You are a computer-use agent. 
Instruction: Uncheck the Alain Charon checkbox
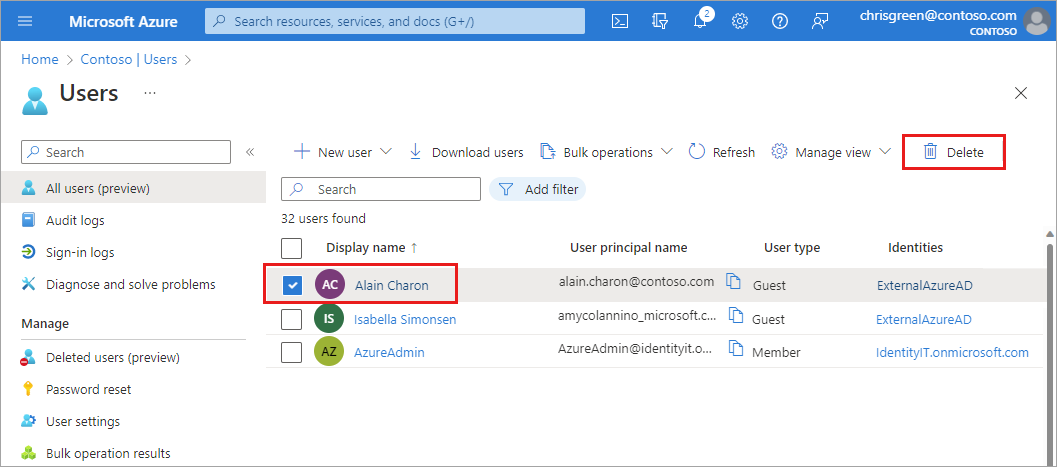[x=292, y=286]
